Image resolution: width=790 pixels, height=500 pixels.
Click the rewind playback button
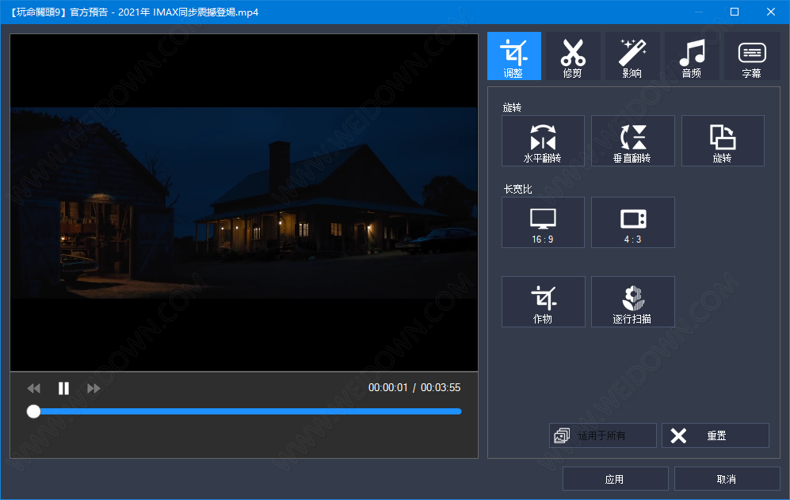34,388
